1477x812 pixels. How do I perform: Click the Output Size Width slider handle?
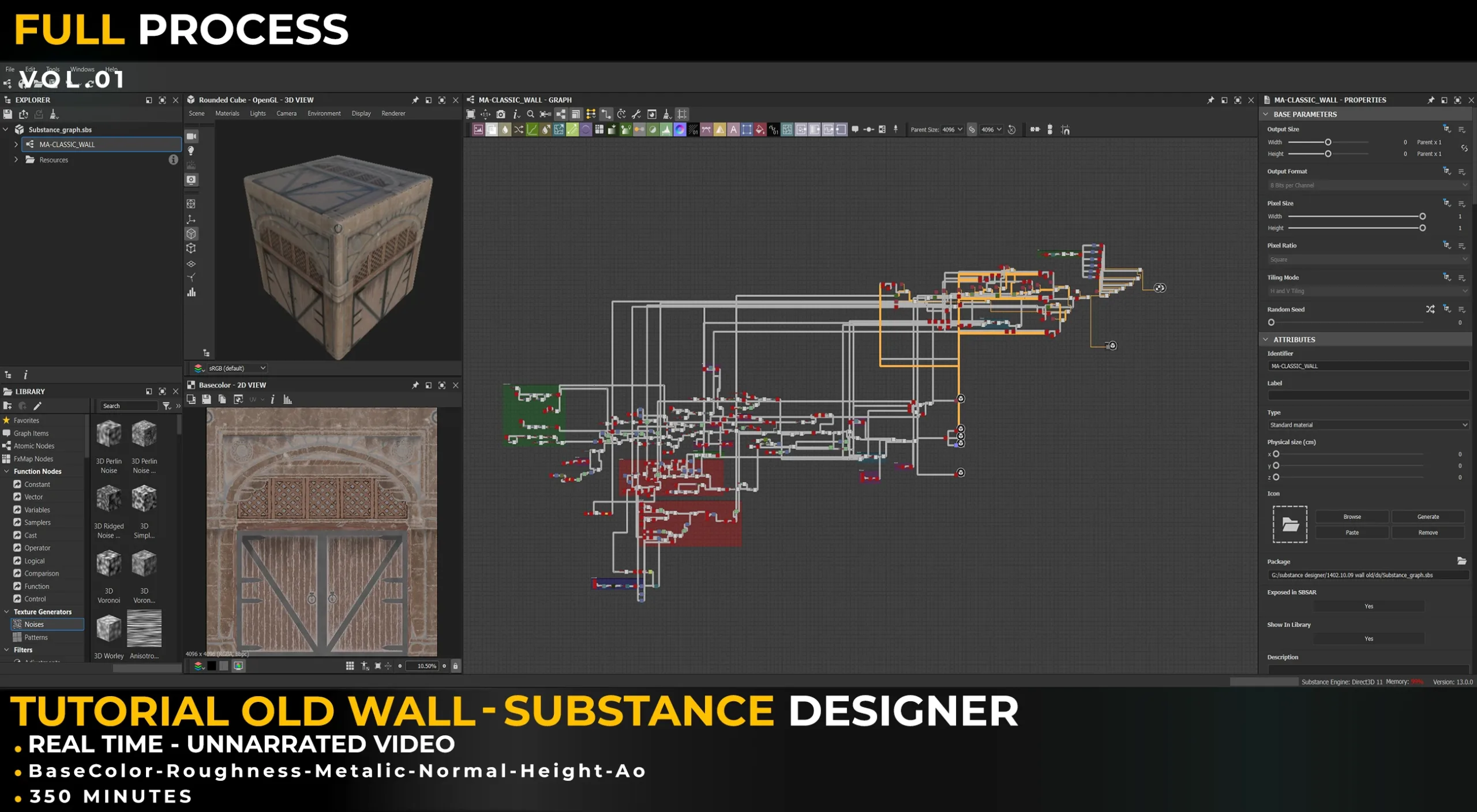coord(1328,142)
